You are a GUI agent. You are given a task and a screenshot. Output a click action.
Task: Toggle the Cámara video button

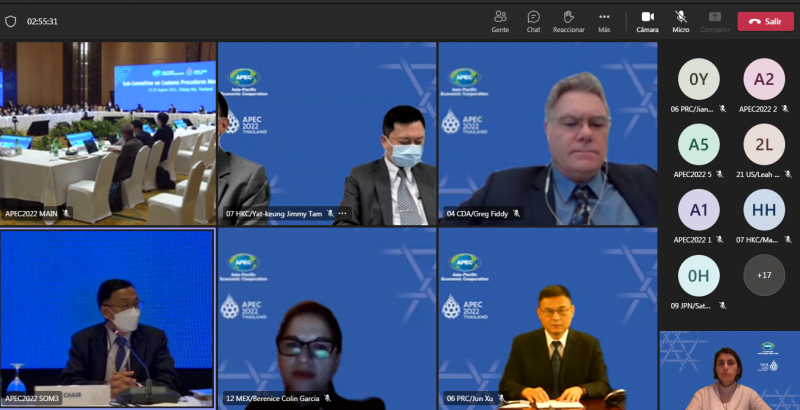coord(647,20)
